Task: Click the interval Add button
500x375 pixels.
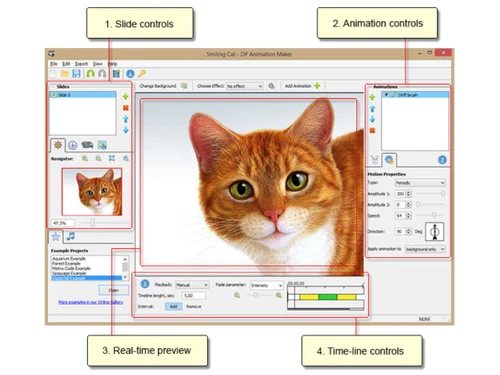Action: click(173, 306)
